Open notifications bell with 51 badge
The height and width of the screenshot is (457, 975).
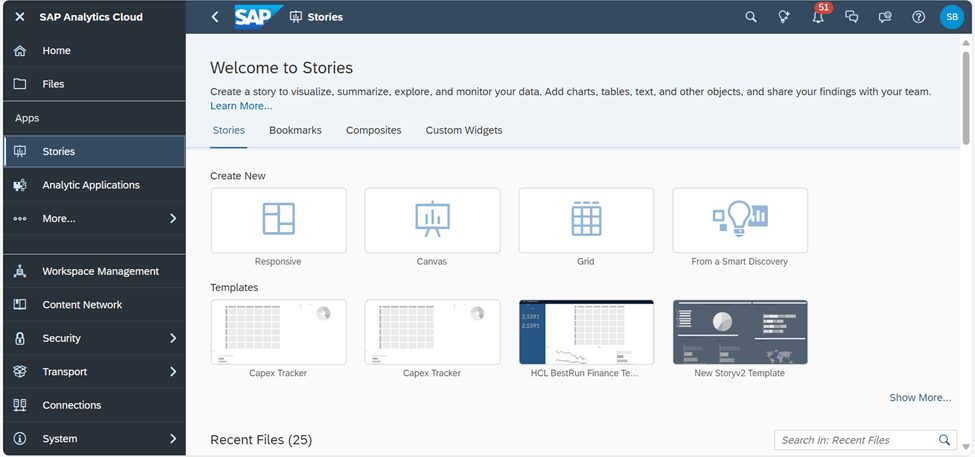click(x=818, y=17)
